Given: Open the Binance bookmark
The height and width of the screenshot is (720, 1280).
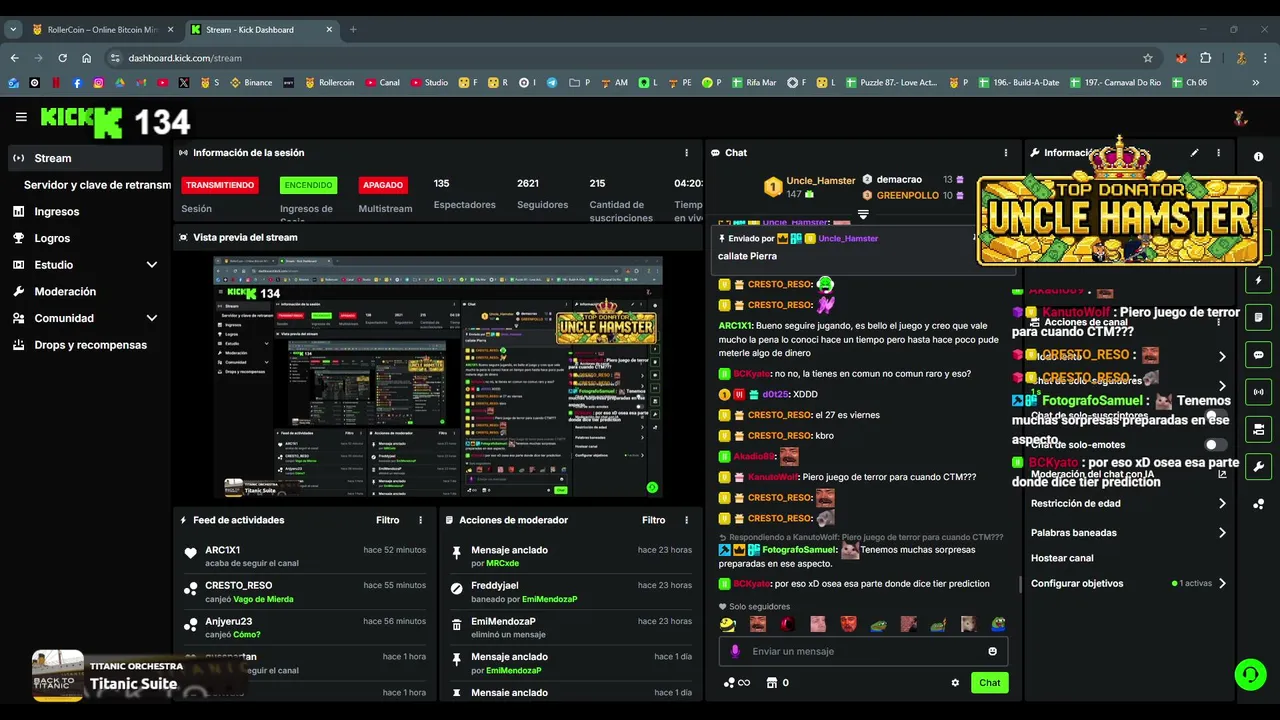Looking at the screenshot, I should tap(251, 83).
